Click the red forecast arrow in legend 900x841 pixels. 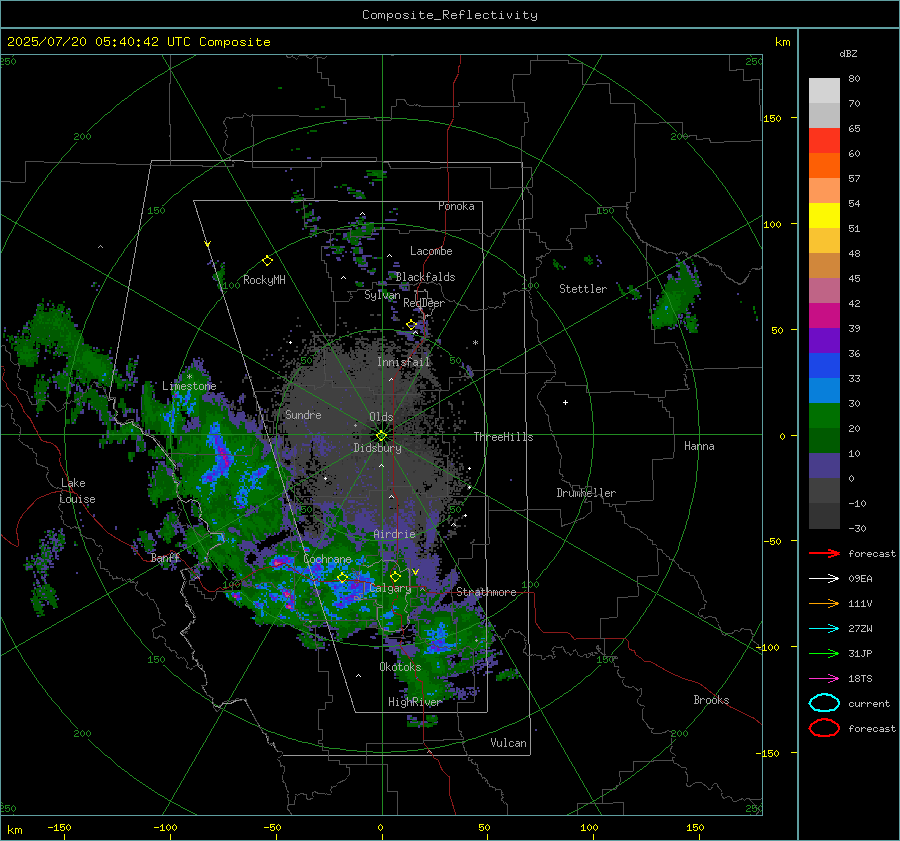824,553
